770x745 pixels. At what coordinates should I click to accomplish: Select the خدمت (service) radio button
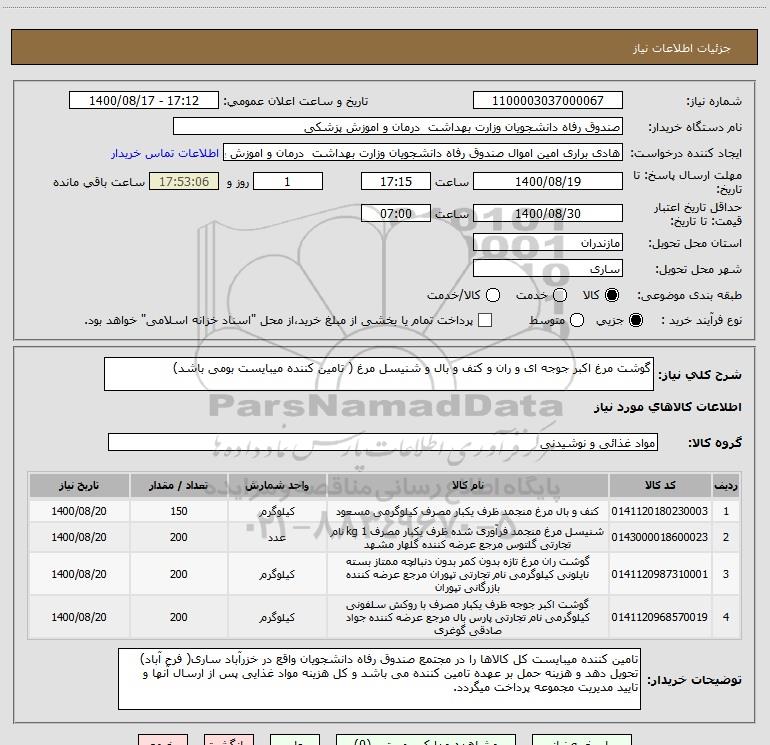[560, 295]
